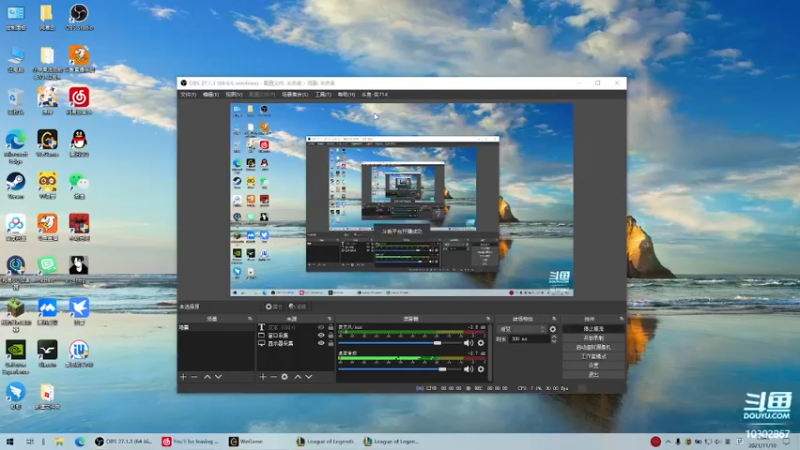
Task: Click the 时长 300 ms input field
Action: click(x=529, y=339)
